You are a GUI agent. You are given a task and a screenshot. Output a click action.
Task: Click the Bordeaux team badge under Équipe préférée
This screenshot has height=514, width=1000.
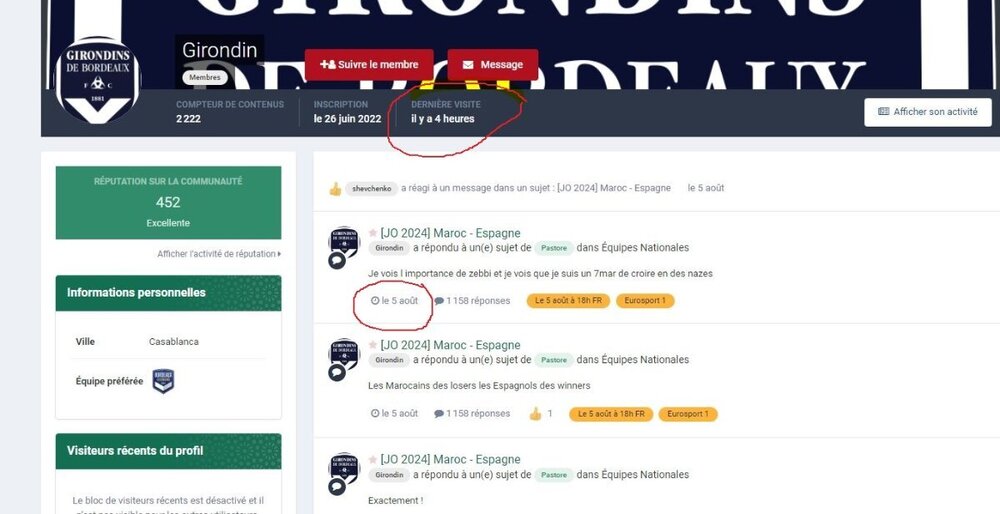pos(163,381)
